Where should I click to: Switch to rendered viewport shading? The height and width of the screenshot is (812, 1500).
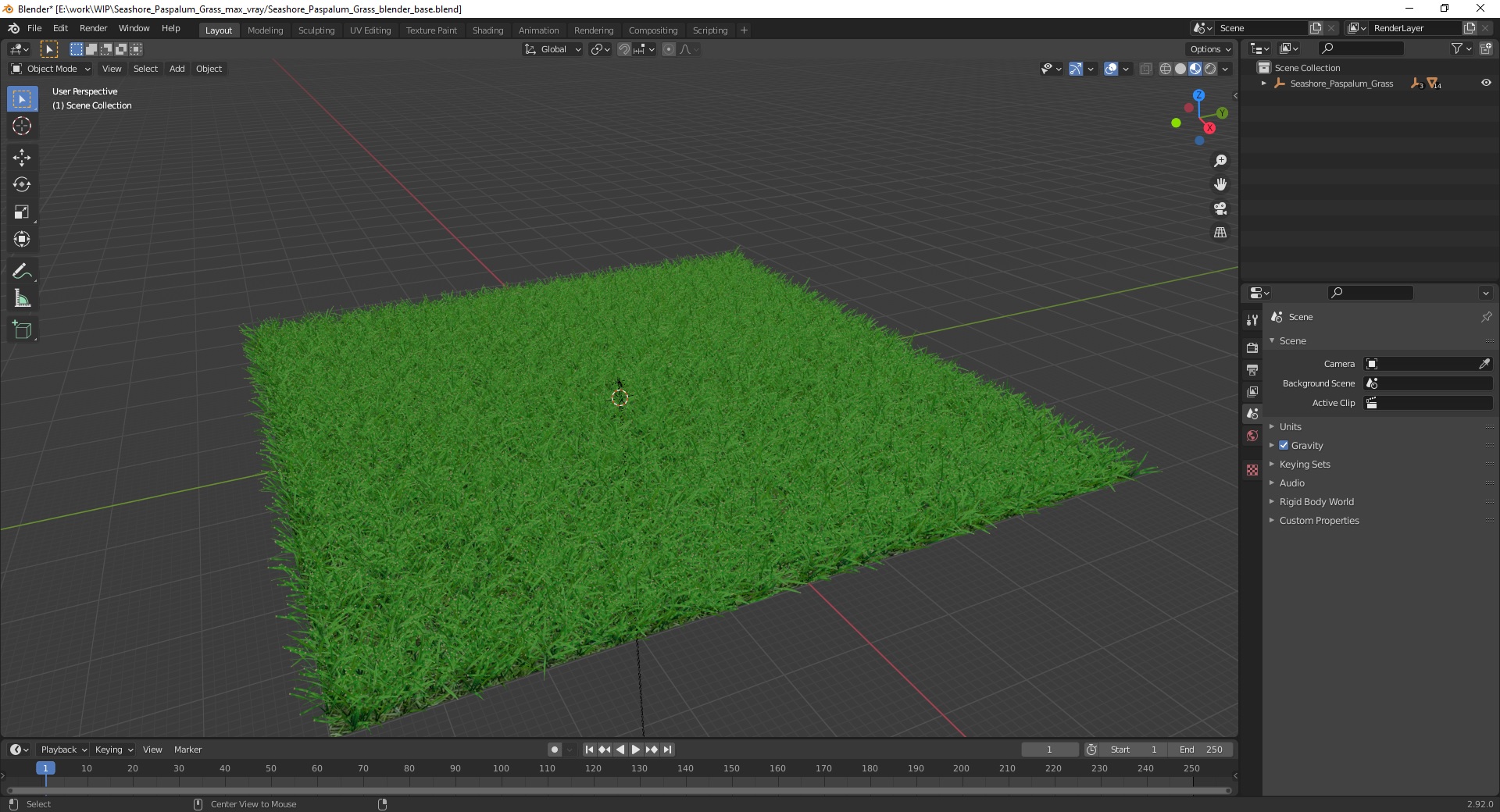(1210, 69)
